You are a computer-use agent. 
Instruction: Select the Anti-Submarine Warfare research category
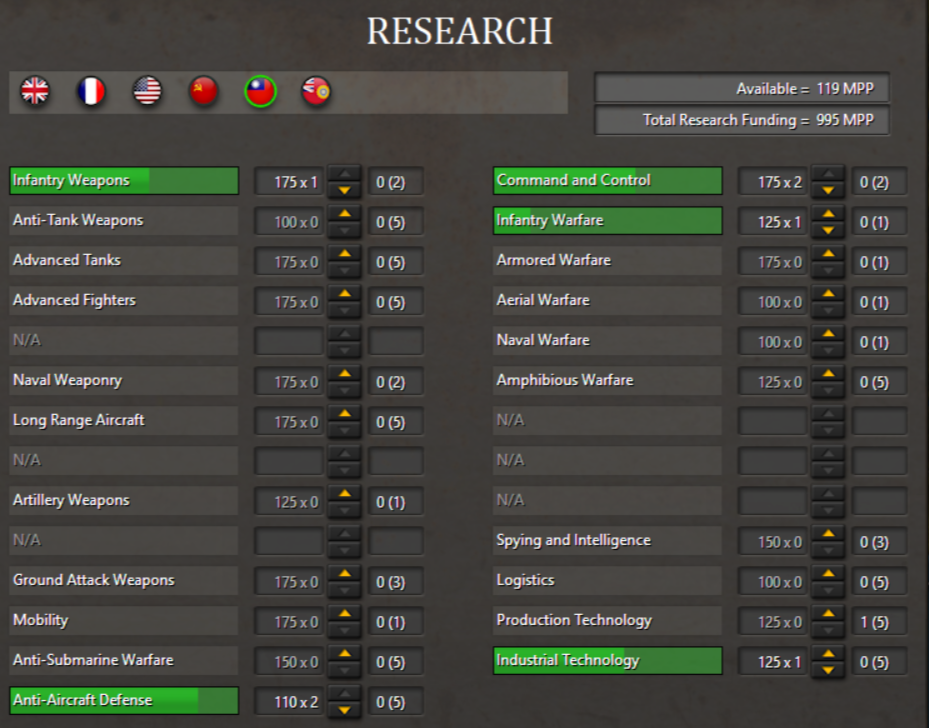tap(124, 660)
